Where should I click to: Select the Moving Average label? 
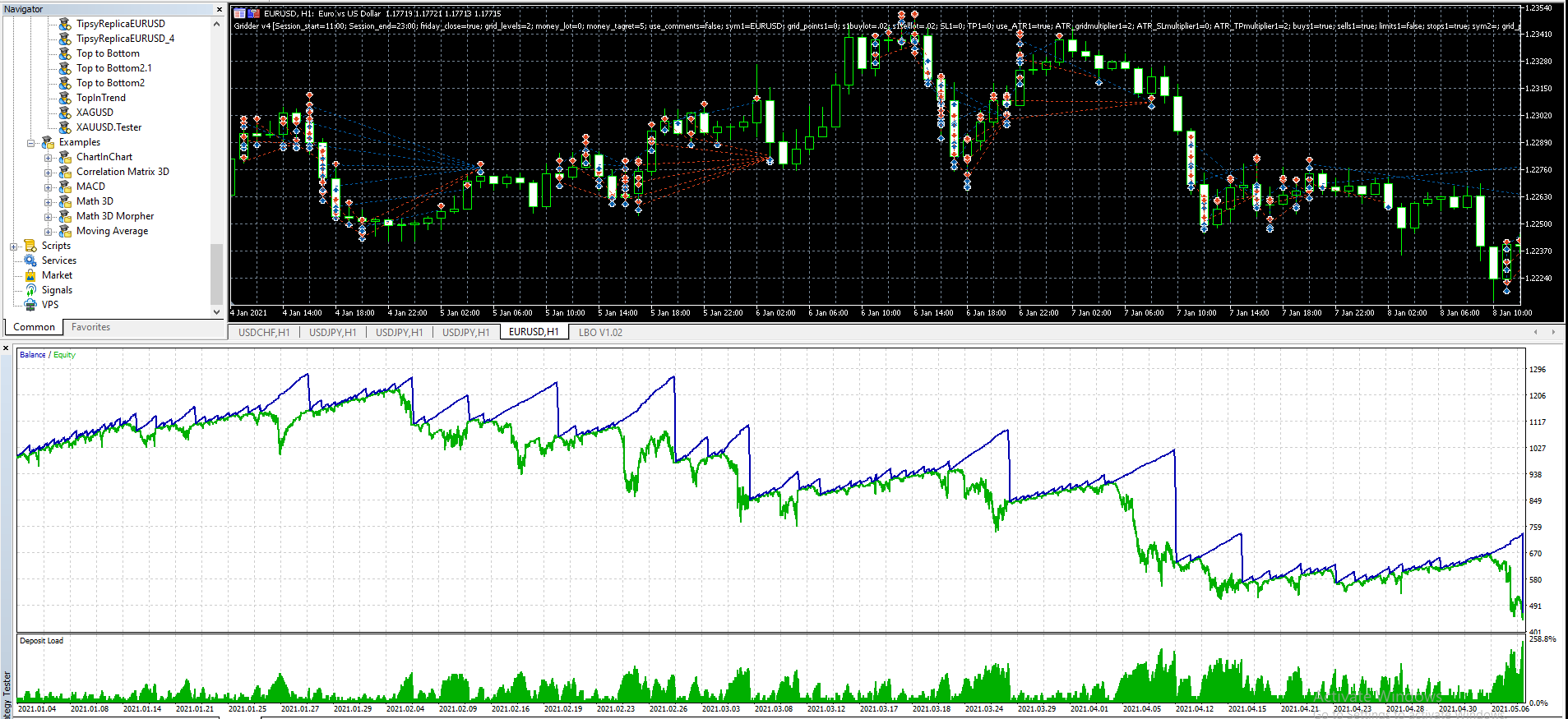click(112, 231)
